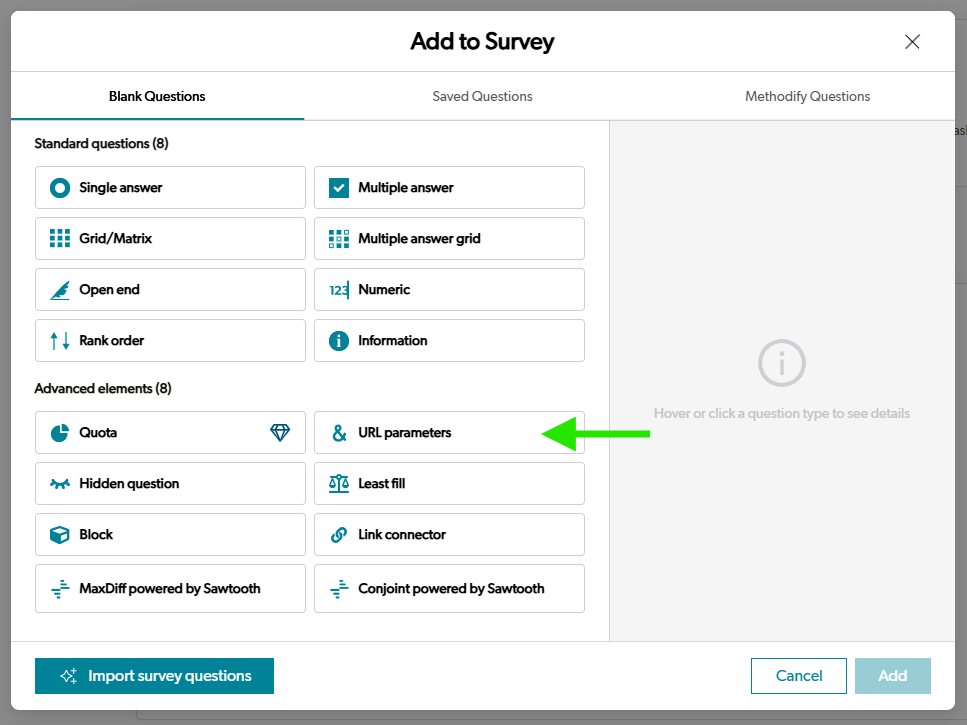The width and height of the screenshot is (967, 725).
Task: Switch to the Saved Questions tab
Action: point(482,96)
